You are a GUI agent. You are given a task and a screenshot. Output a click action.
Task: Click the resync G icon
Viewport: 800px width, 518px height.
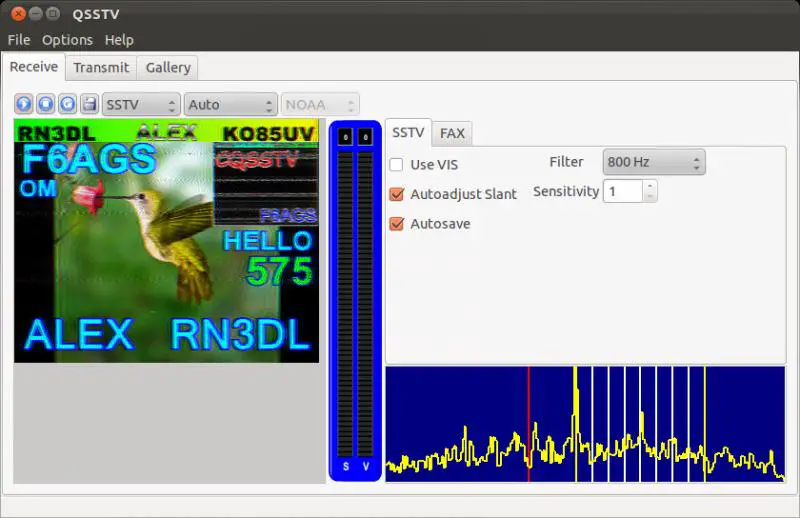click(67, 104)
